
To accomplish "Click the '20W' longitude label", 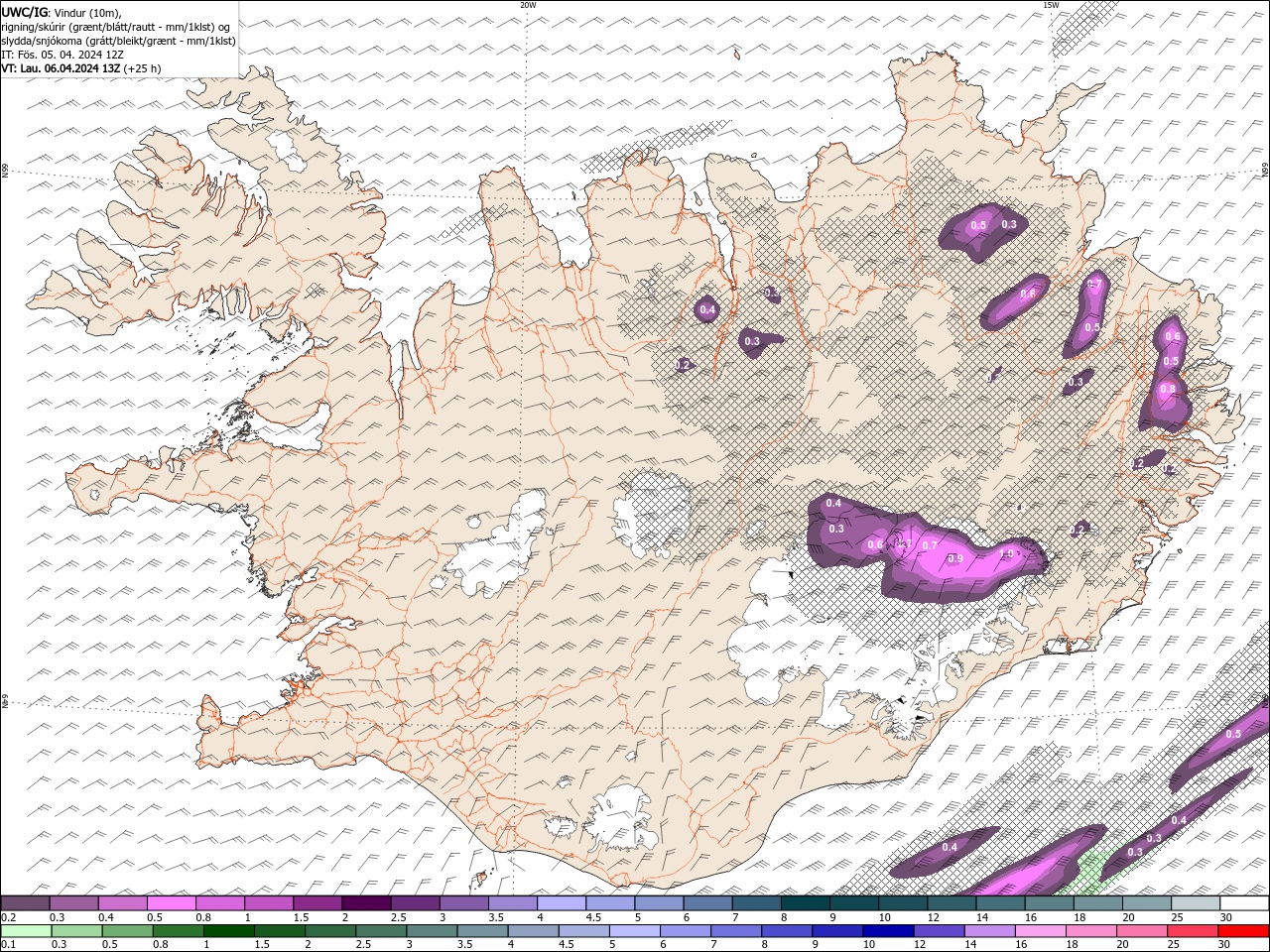I will click(528, 5).
